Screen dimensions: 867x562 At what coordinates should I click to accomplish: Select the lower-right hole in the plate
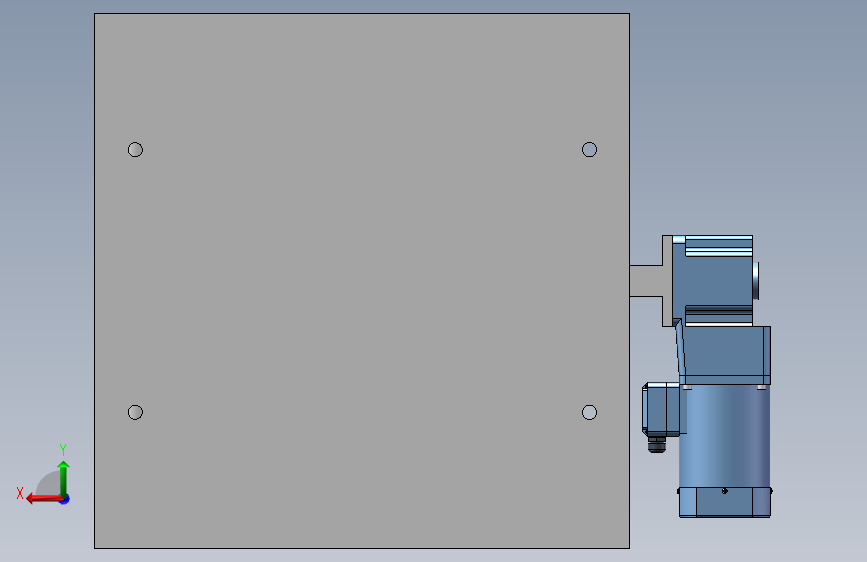(589, 413)
